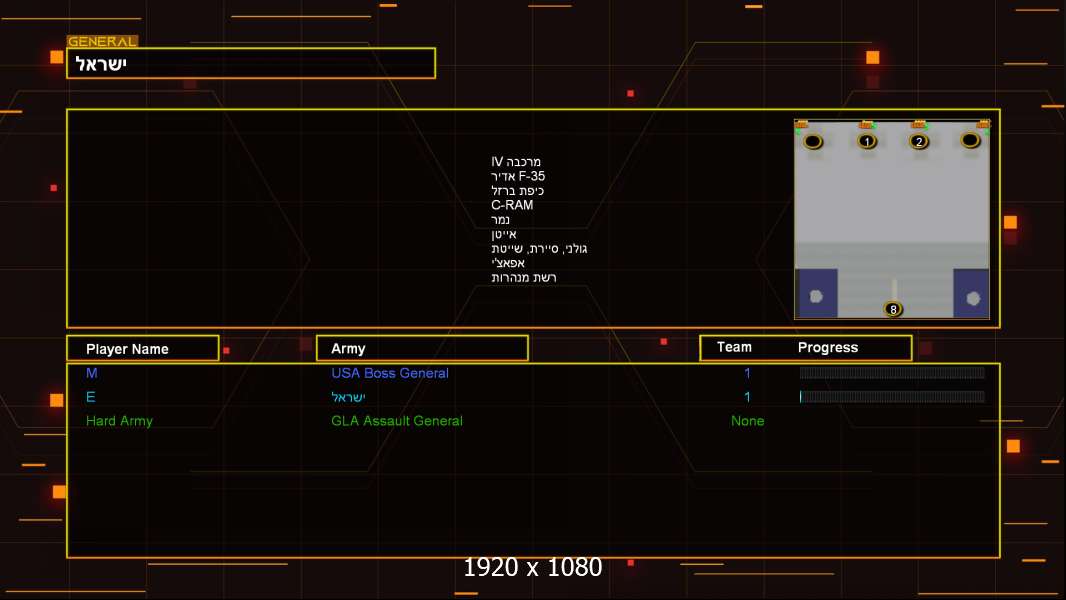This screenshot has width=1066, height=600.
Task: Click GLA Assault General army entry
Action: [x=396, y=421]
